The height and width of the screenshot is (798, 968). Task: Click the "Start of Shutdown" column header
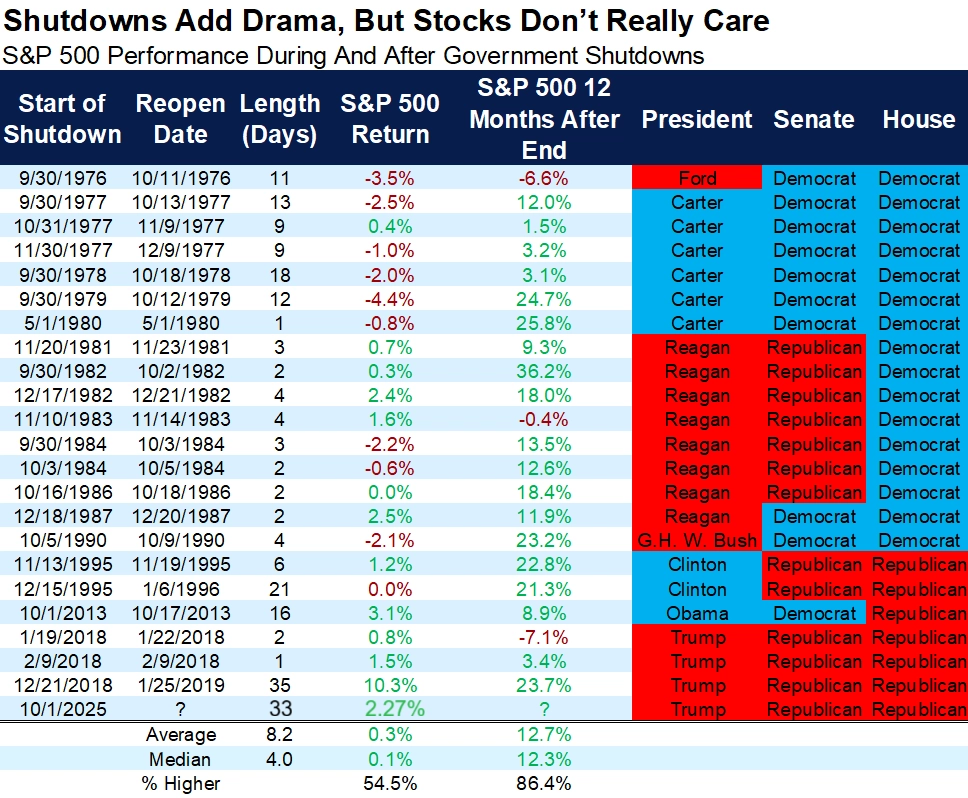pos(62,119)
